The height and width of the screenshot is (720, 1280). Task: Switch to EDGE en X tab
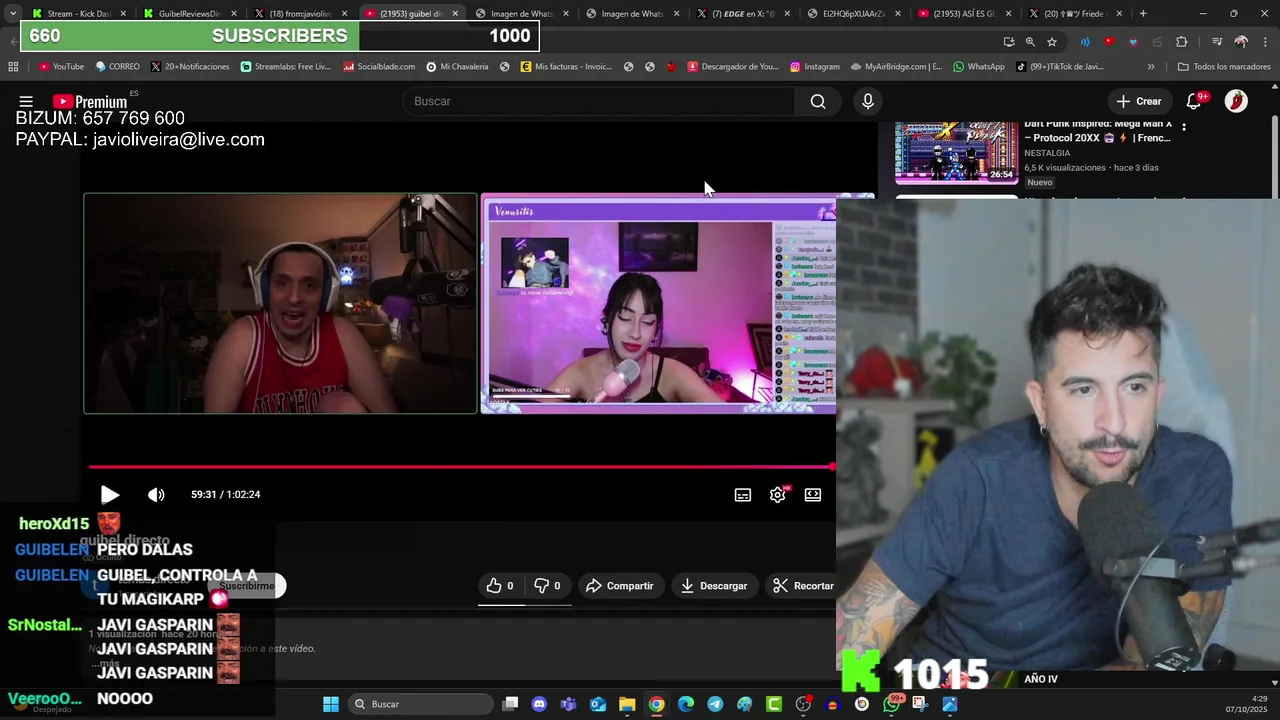point(742,14)
